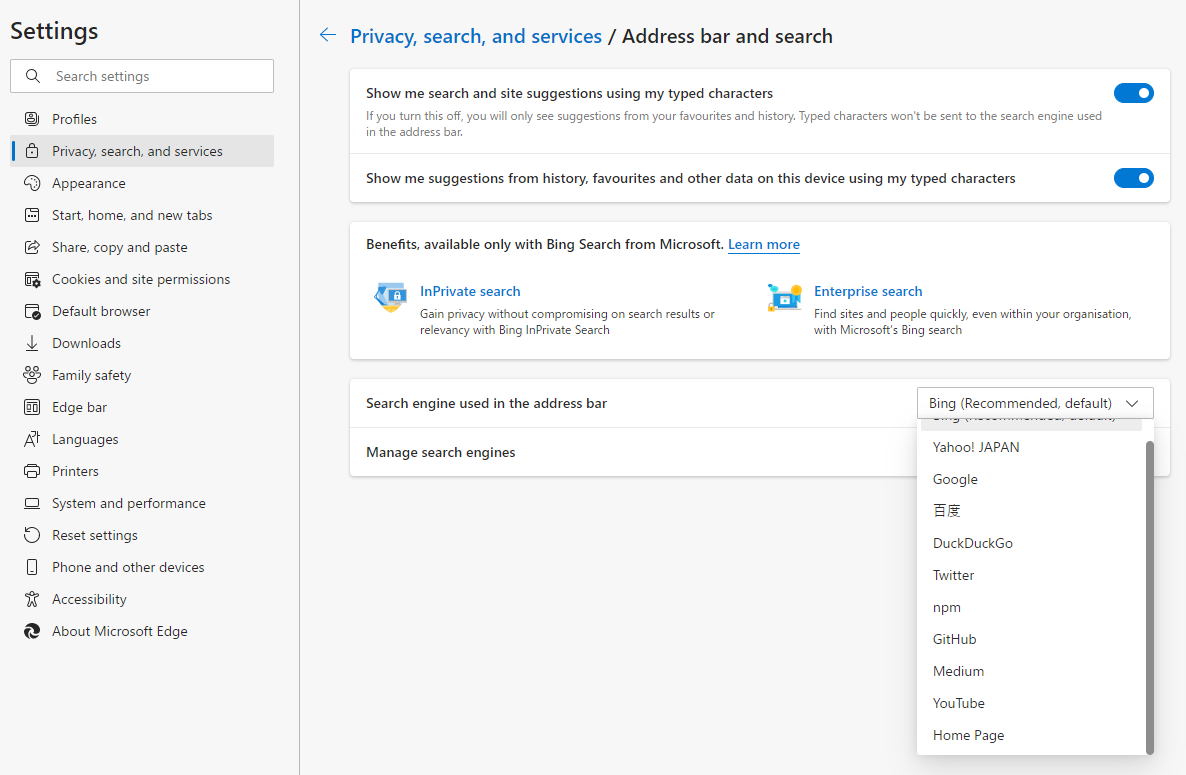1186x775 pixels.
Task: Select npm from search engine list
Action: click(1032, 607)
